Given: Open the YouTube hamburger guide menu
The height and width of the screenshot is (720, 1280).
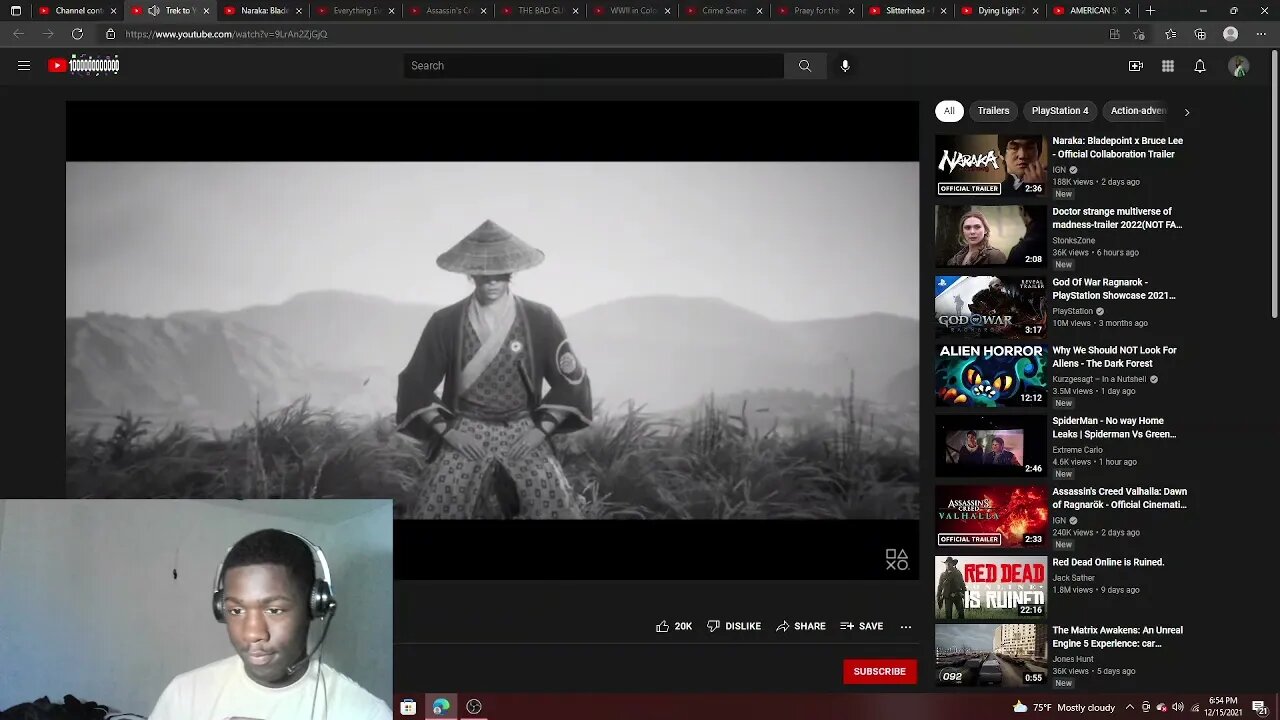Looking at the screenshot, I should coord(24,66).
